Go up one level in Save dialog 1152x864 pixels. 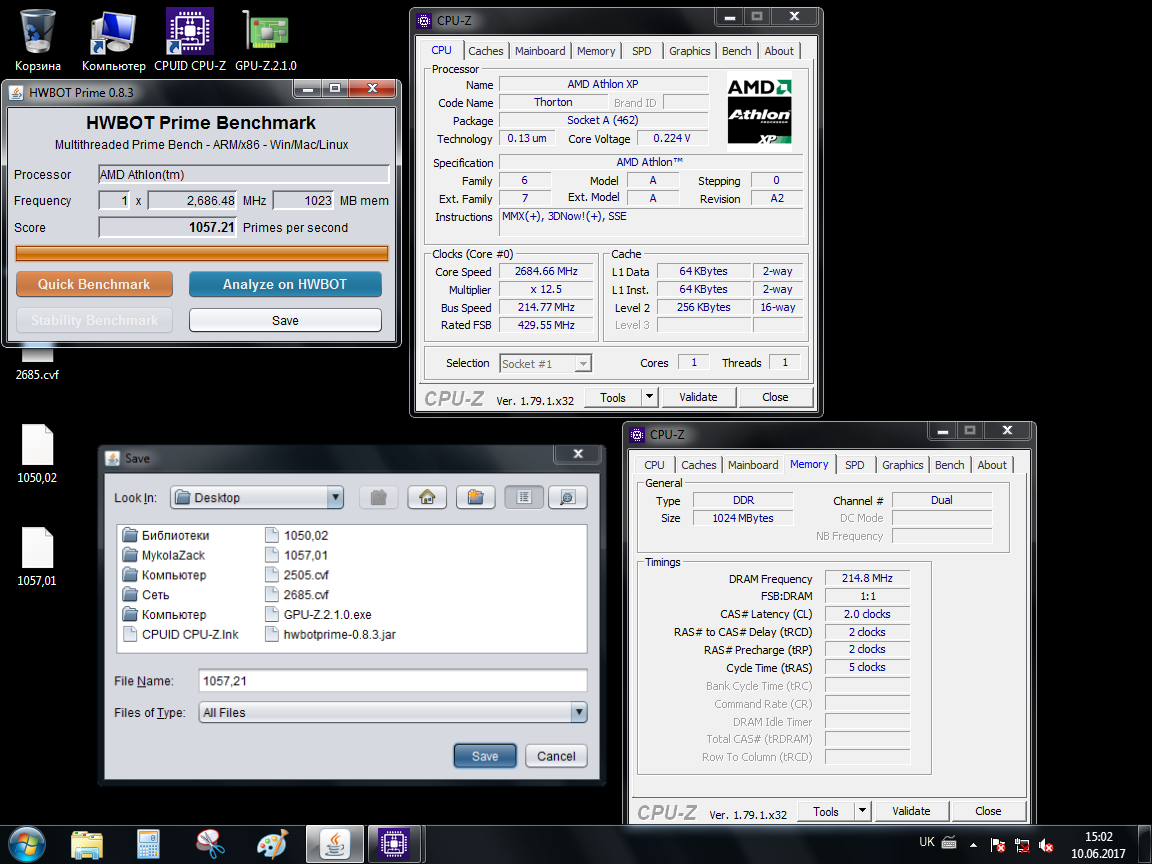378,497
